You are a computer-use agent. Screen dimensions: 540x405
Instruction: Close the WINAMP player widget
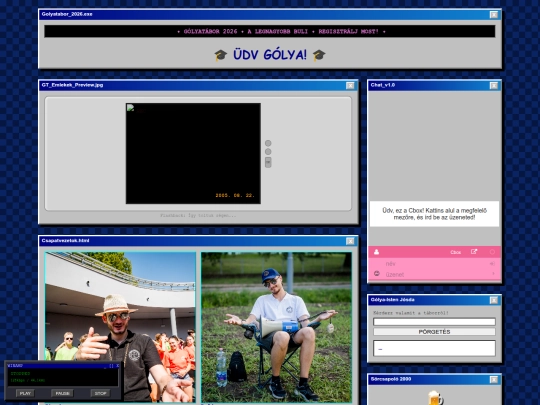click(x=118, y=366)
